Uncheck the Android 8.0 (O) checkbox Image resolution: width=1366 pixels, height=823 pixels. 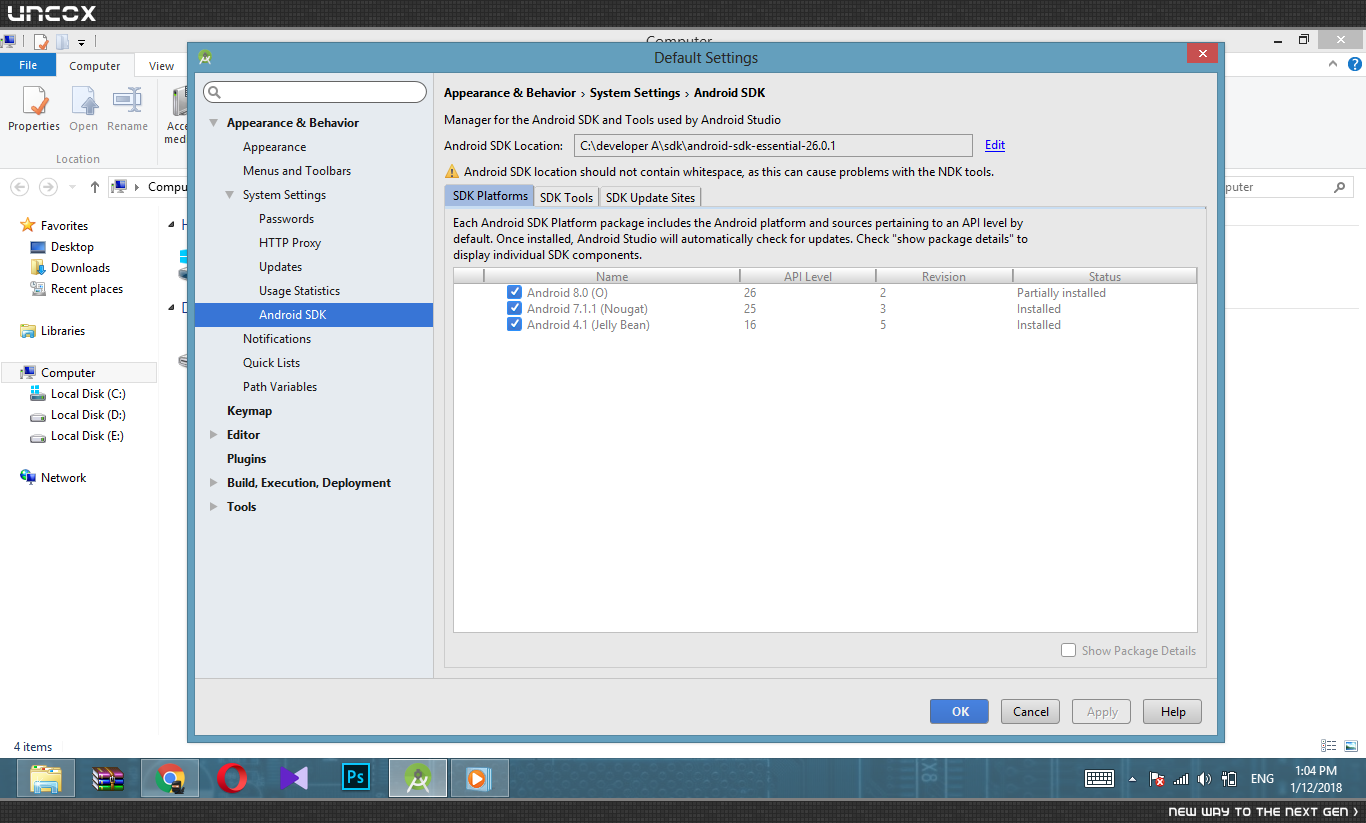(x=514, y=293)
